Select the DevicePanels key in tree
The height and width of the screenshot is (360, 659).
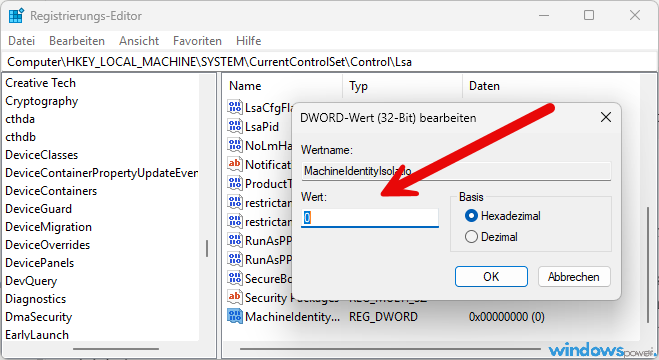point(40,263)
